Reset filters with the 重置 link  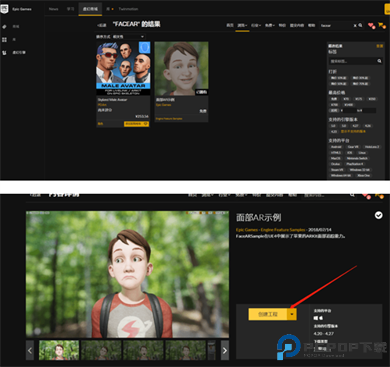[x=380, y=46]
